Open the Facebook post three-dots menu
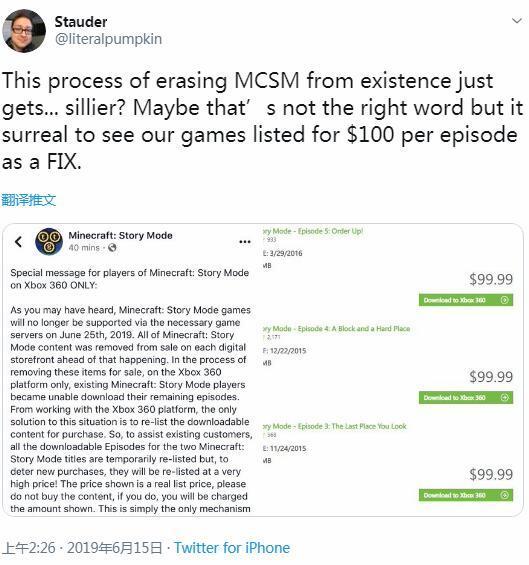The width and height of the screenshot is (529, 565). pos(245,241)
